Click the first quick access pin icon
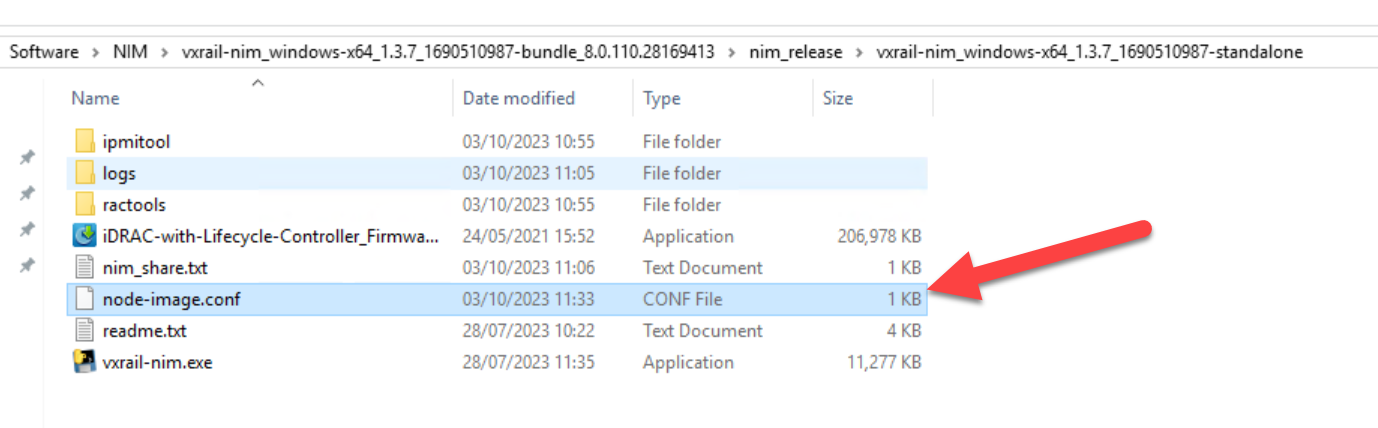Viewport: 1378px width, 428px height. 28,157
